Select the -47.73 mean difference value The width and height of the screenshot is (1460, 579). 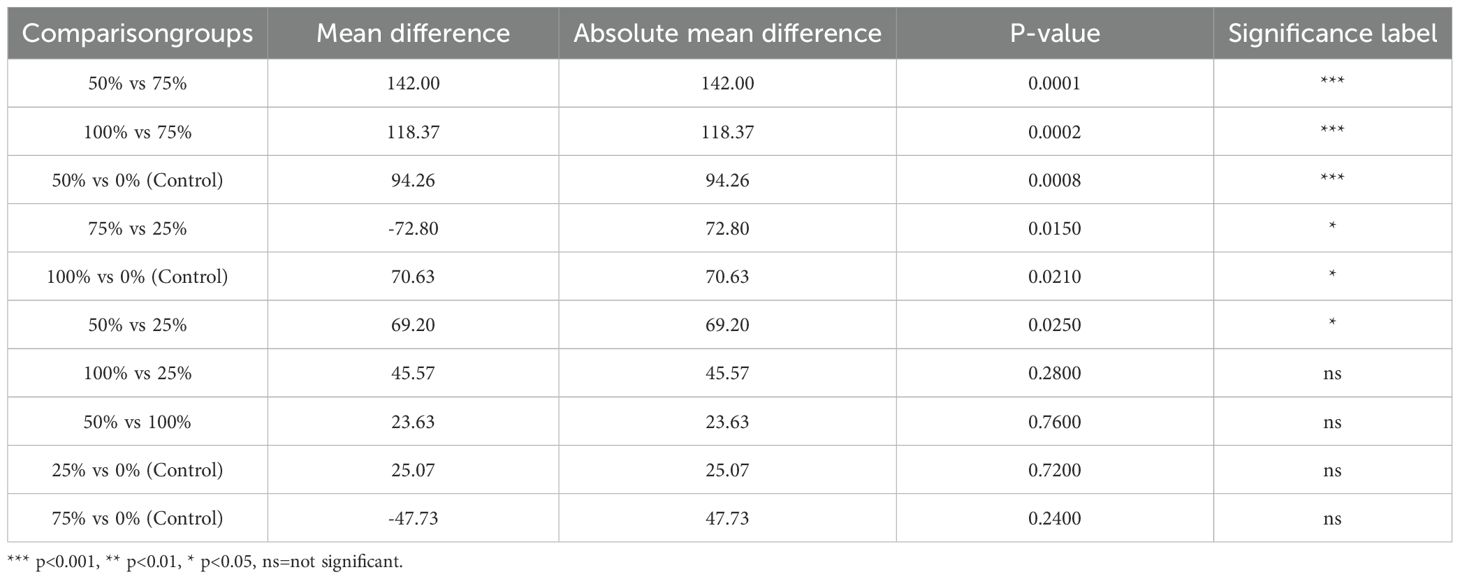(413, 518)
